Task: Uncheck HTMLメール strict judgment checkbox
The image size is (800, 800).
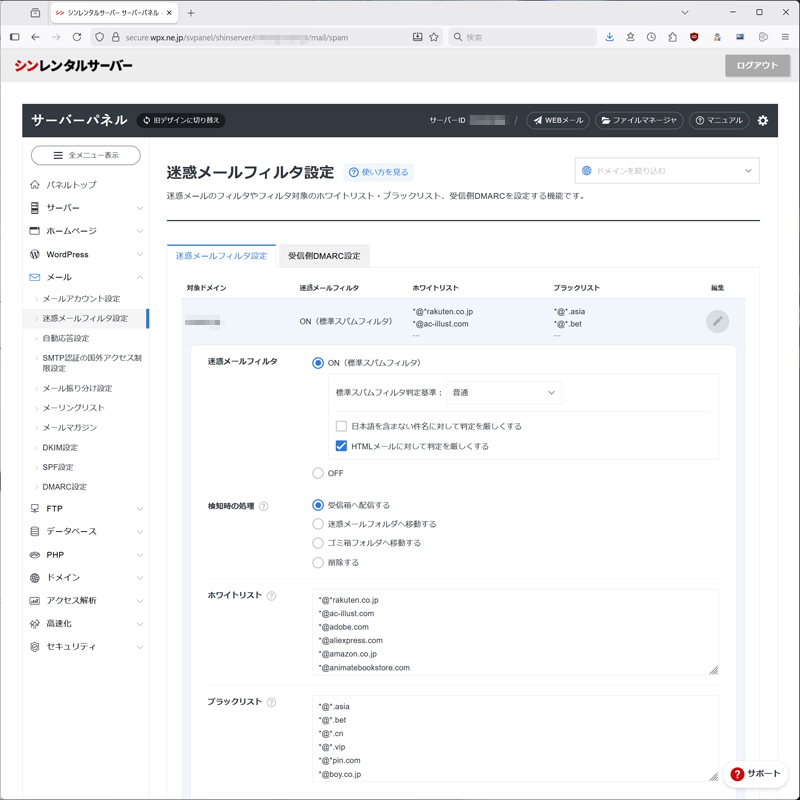Action: click(x=342, y=446)
